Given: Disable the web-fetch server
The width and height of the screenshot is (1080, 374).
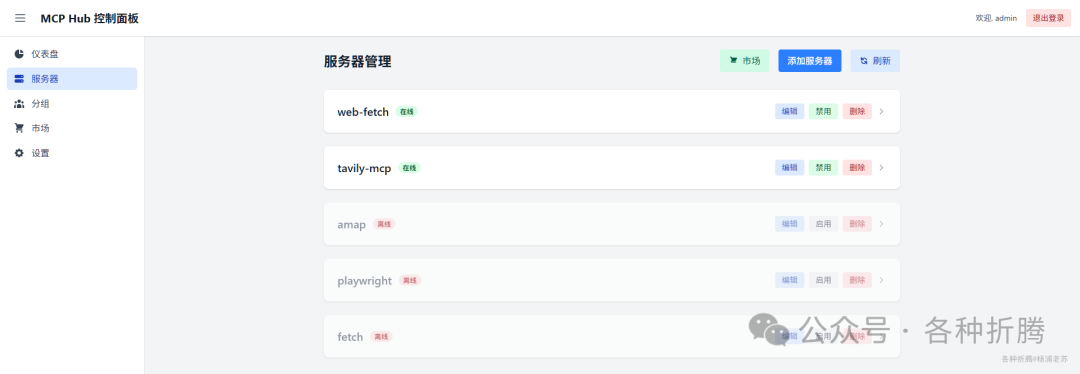Looking at the screenshot, I should [x=823, y=111].
